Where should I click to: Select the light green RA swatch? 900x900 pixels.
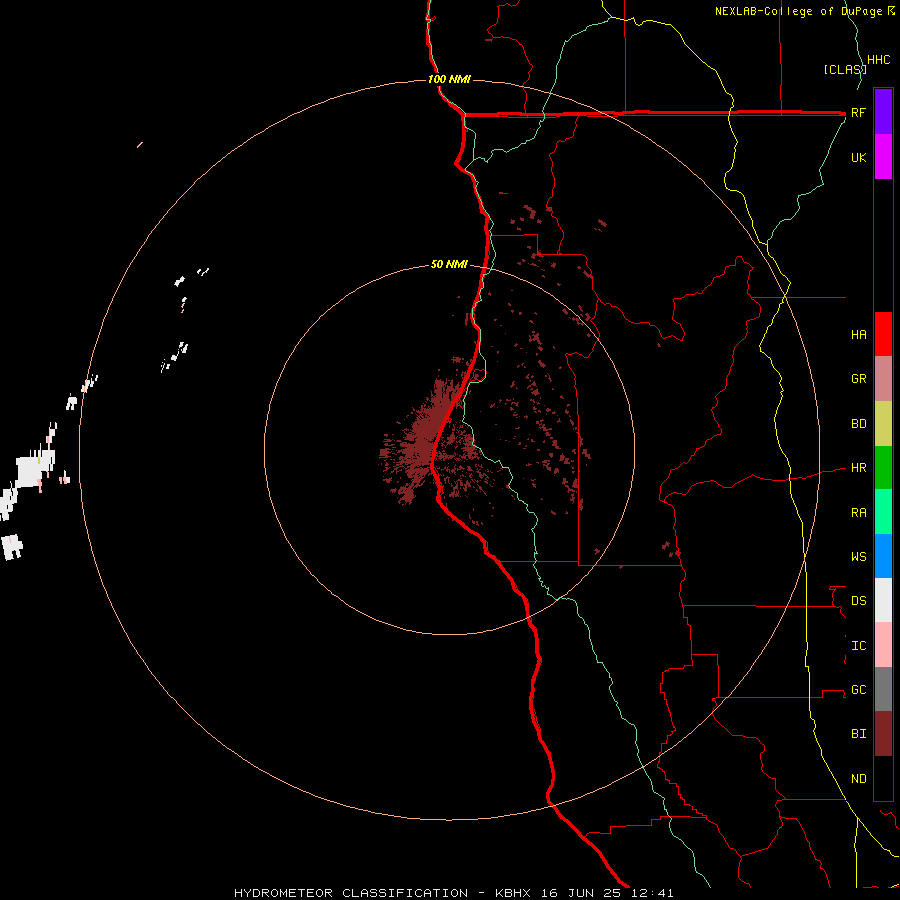tap(883, 512)
